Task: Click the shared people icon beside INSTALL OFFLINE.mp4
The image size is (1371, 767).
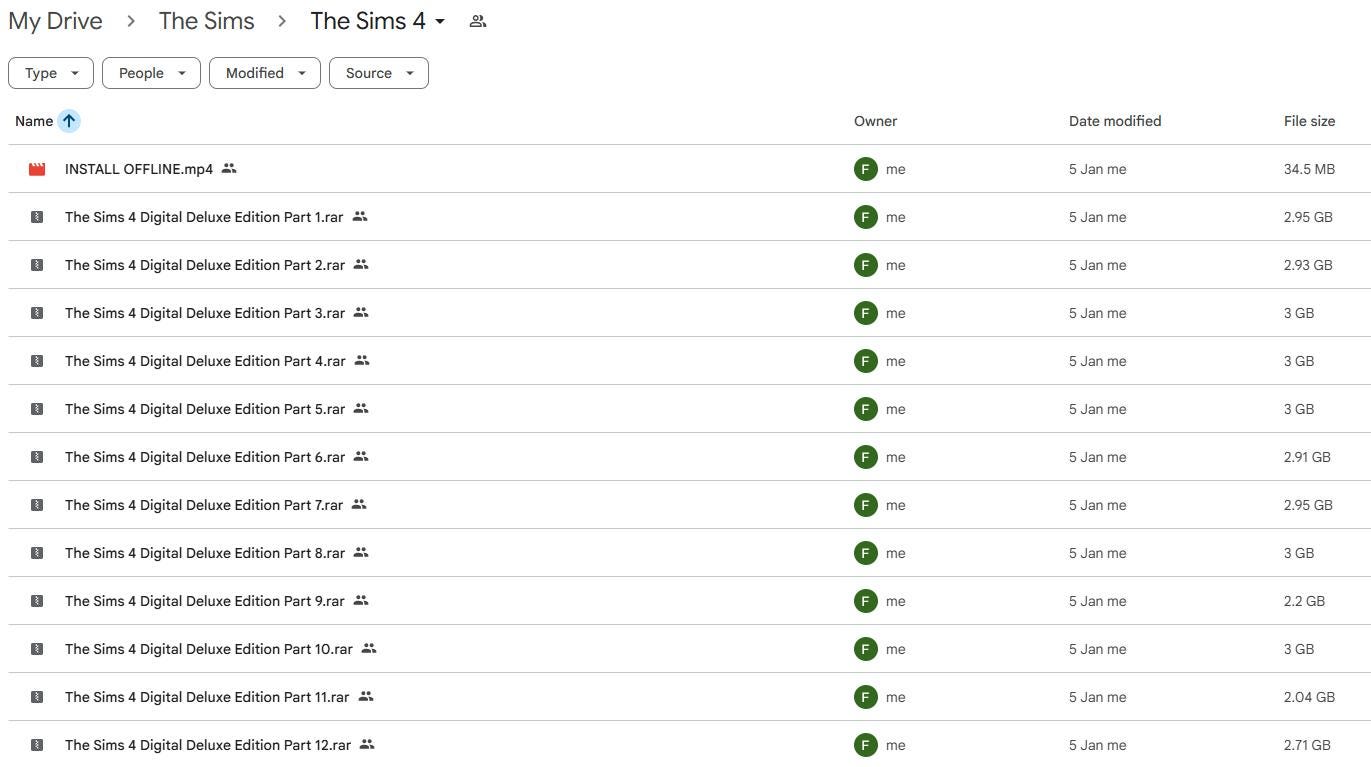Action: (228, 168)
